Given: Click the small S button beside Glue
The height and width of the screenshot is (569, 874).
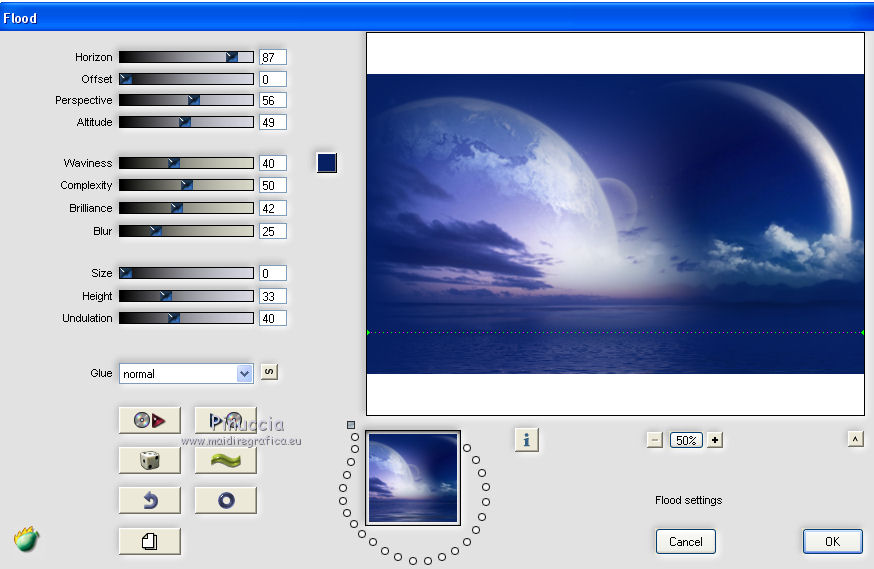Looking at the screenshot, I should [x=269, y=372].
